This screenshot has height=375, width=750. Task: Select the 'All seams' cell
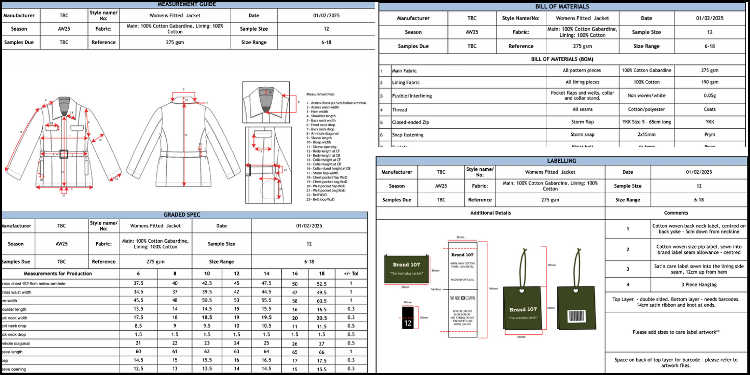(x=583, y=110)
